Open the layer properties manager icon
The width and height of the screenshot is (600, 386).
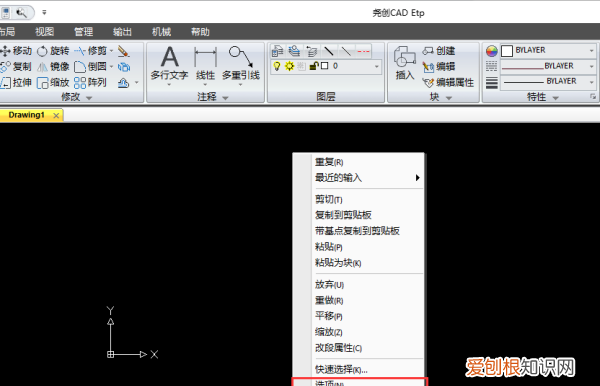tap(277, 50)
